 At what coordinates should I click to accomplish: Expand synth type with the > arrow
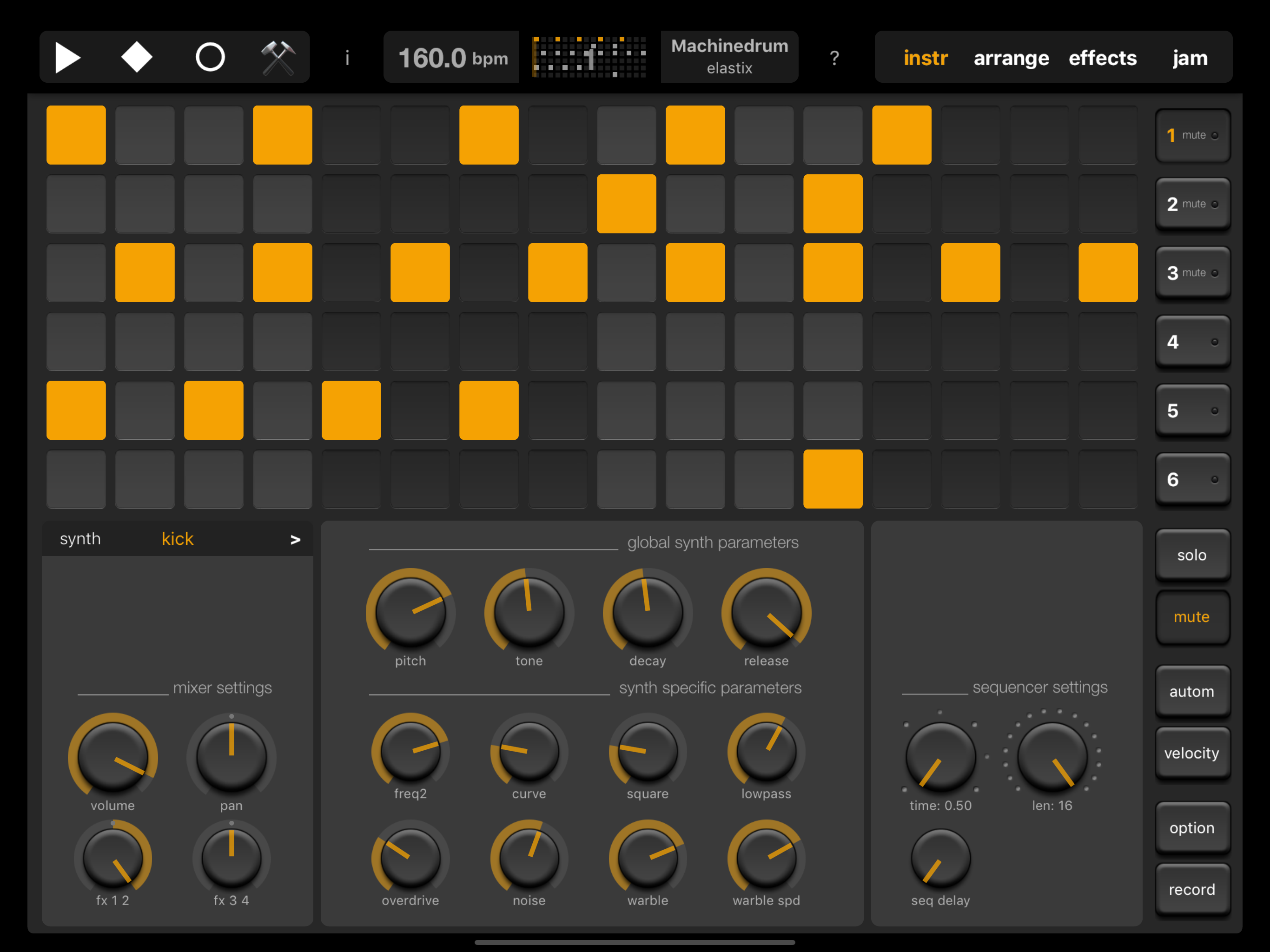tap(295, 540)
